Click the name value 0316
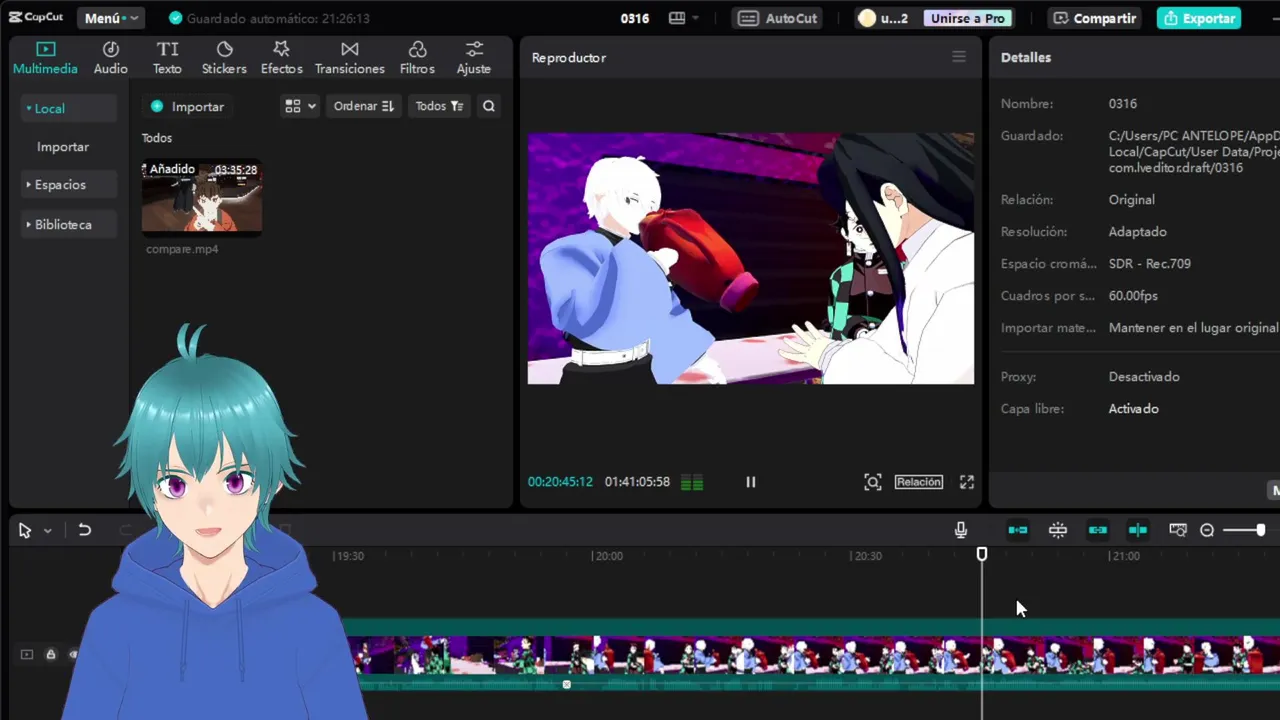This screenshot has height=720, width=1280. pyautogui.click(x=1122, y=104)
